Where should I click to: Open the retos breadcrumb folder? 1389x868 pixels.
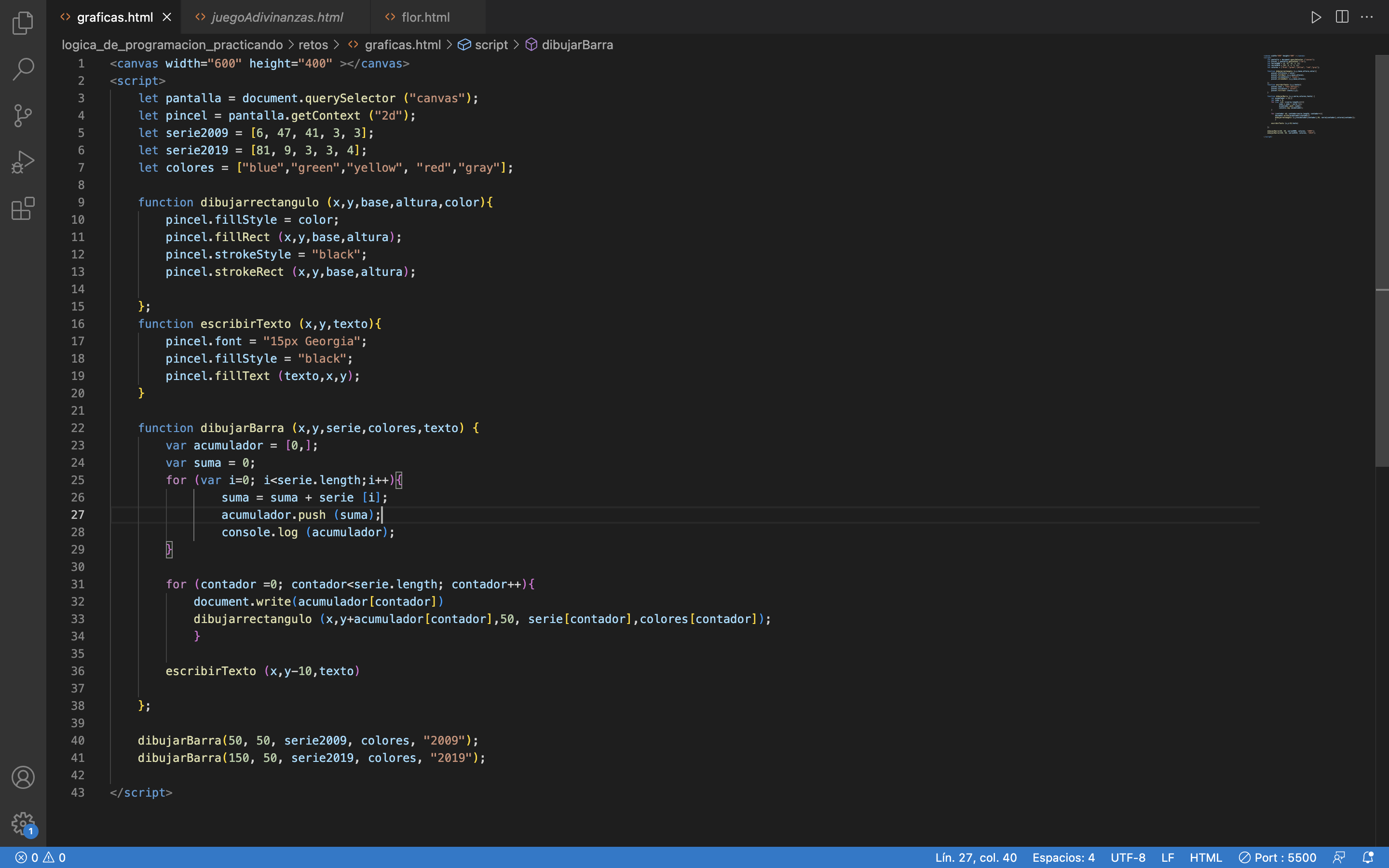[313, 45]
